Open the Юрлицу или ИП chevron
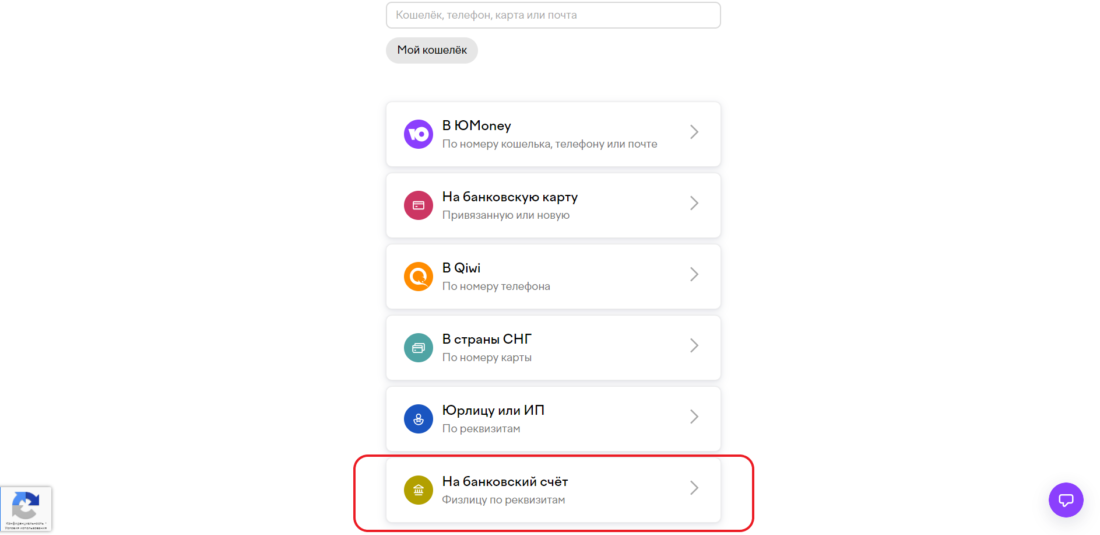The width and height of the screenshot is (1100, 535). click(x=694, y=416)
